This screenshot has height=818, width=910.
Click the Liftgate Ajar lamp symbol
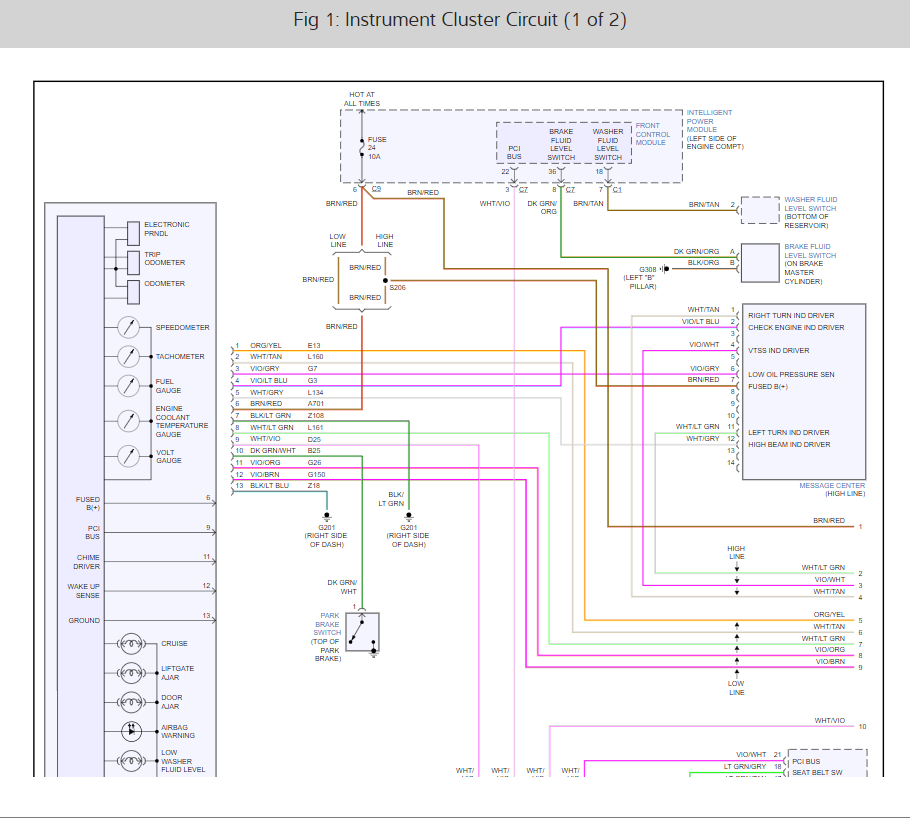pos(131,673)
